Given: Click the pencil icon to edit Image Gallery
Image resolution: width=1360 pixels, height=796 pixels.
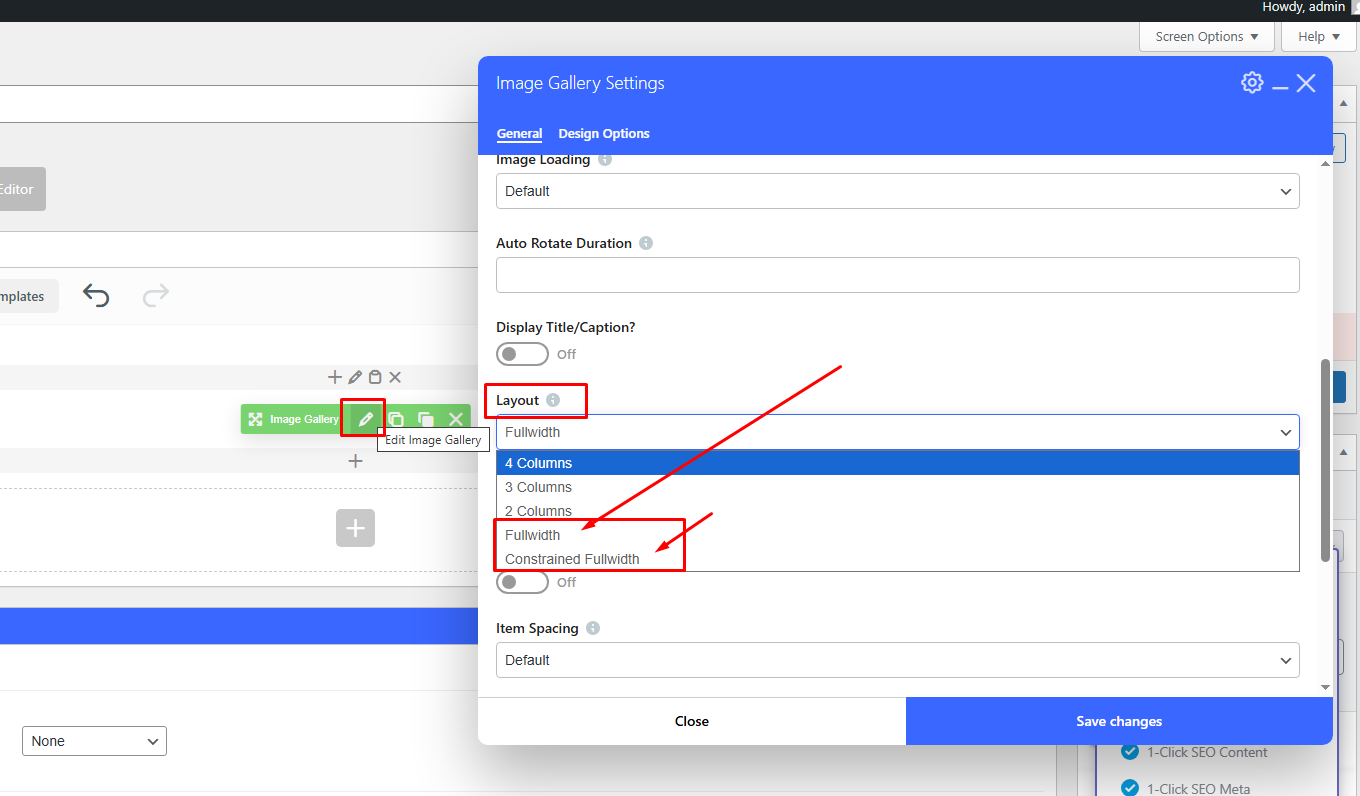Looking at the screenshot, I should [x=366, y=419].
